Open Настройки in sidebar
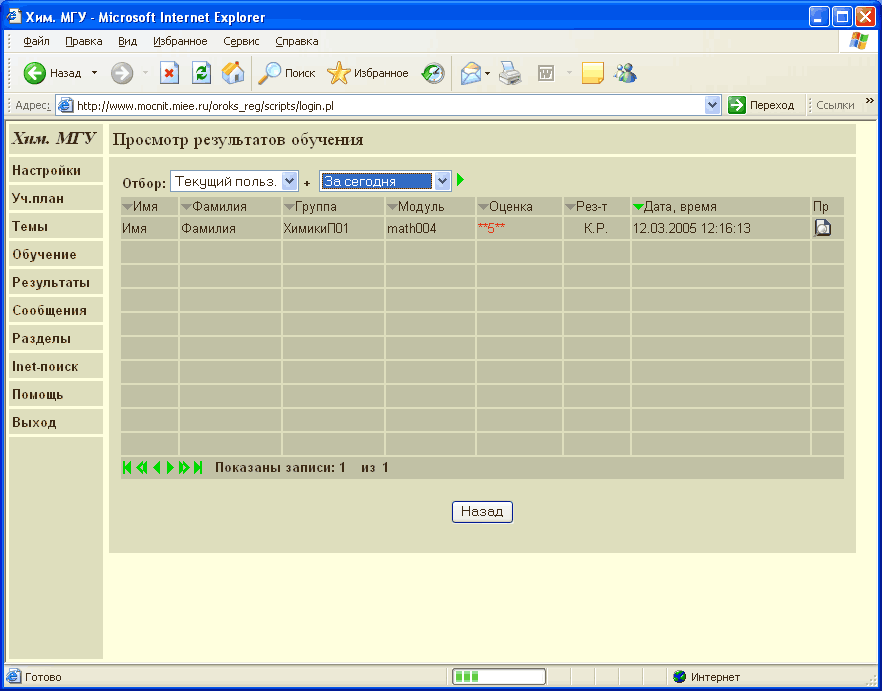 (x=56, y=170)
